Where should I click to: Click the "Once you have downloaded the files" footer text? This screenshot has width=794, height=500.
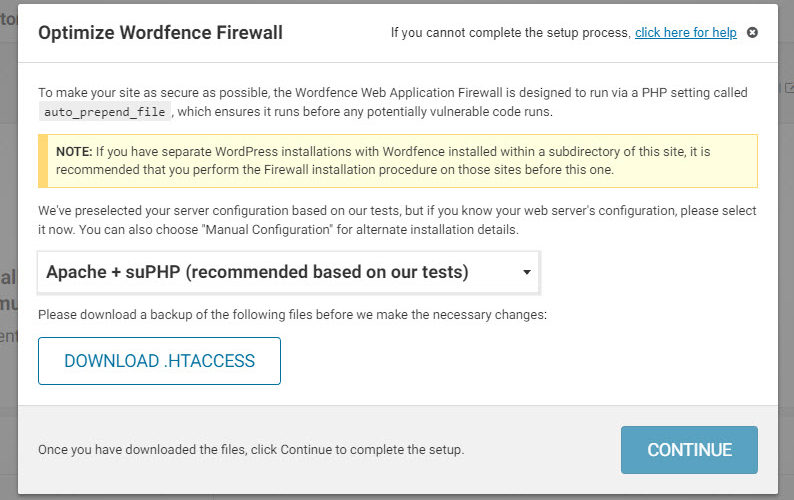coord(250,450)
